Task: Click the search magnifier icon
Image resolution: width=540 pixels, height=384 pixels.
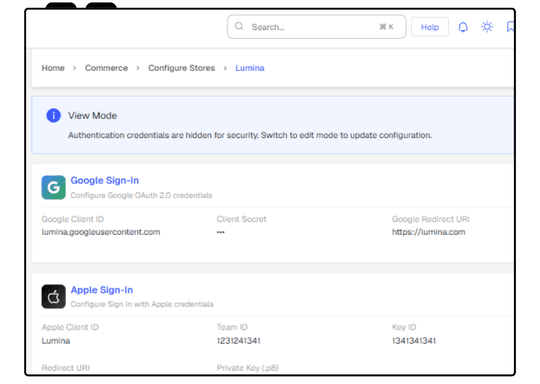Action: [239, 27]
